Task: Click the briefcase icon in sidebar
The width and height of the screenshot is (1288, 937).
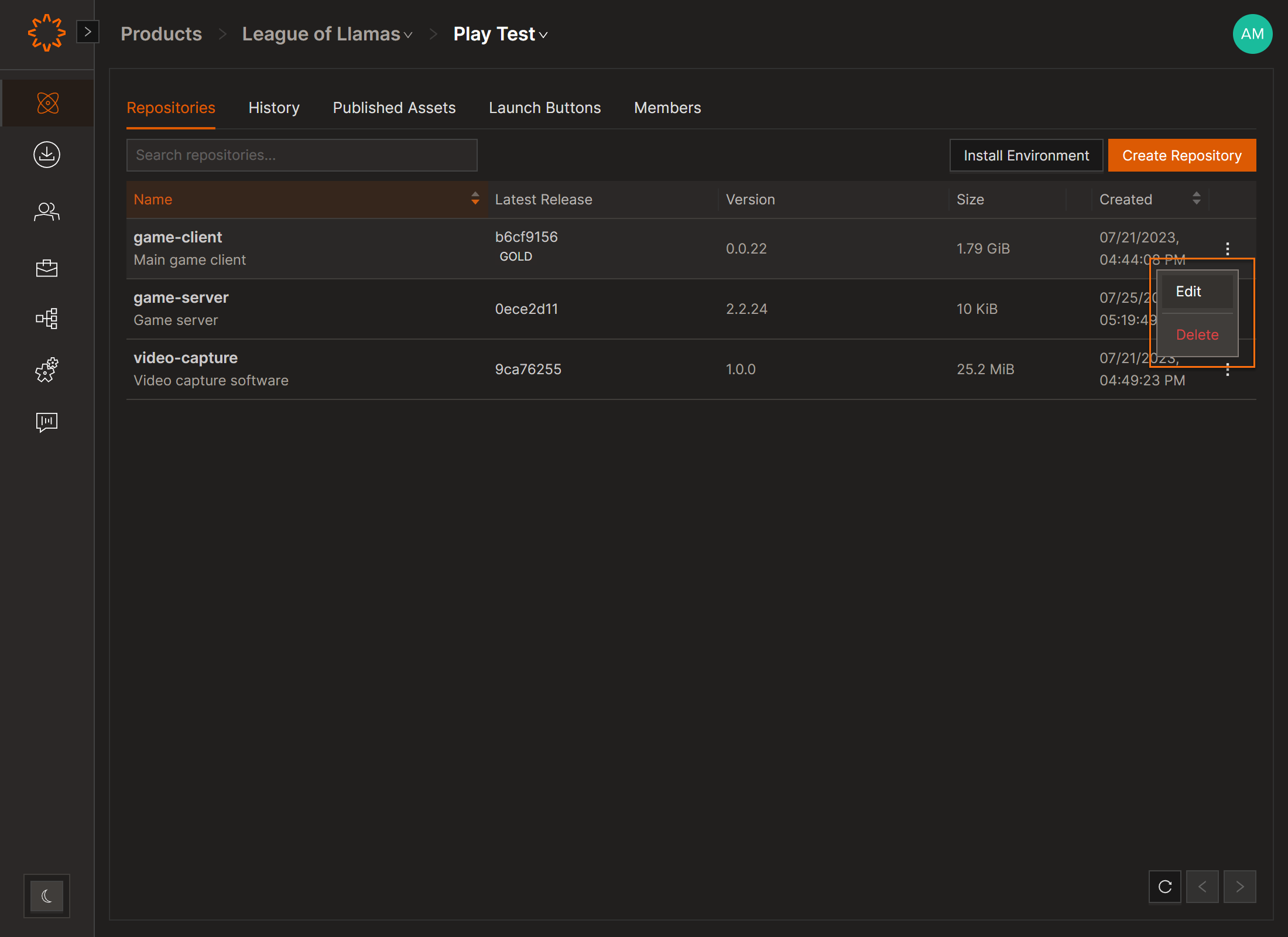Action: 47,268
